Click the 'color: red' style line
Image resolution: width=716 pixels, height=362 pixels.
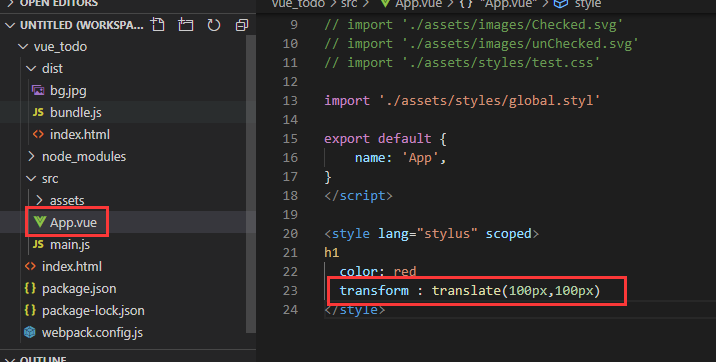pyautogui.click(x=378, y=271)
